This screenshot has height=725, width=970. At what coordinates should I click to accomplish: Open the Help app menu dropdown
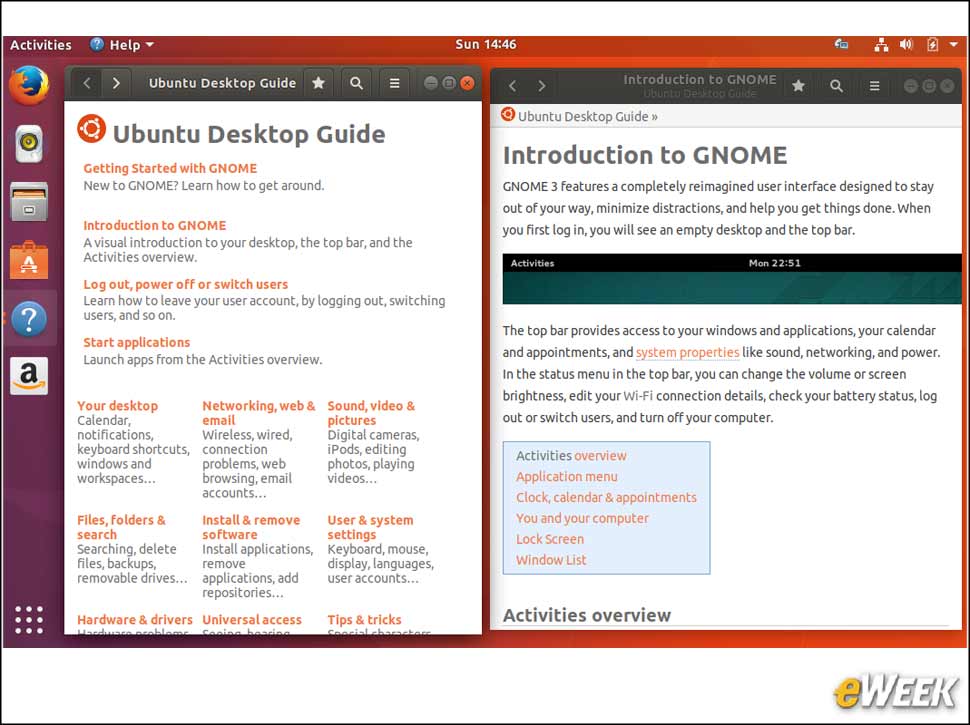(122, 45)
